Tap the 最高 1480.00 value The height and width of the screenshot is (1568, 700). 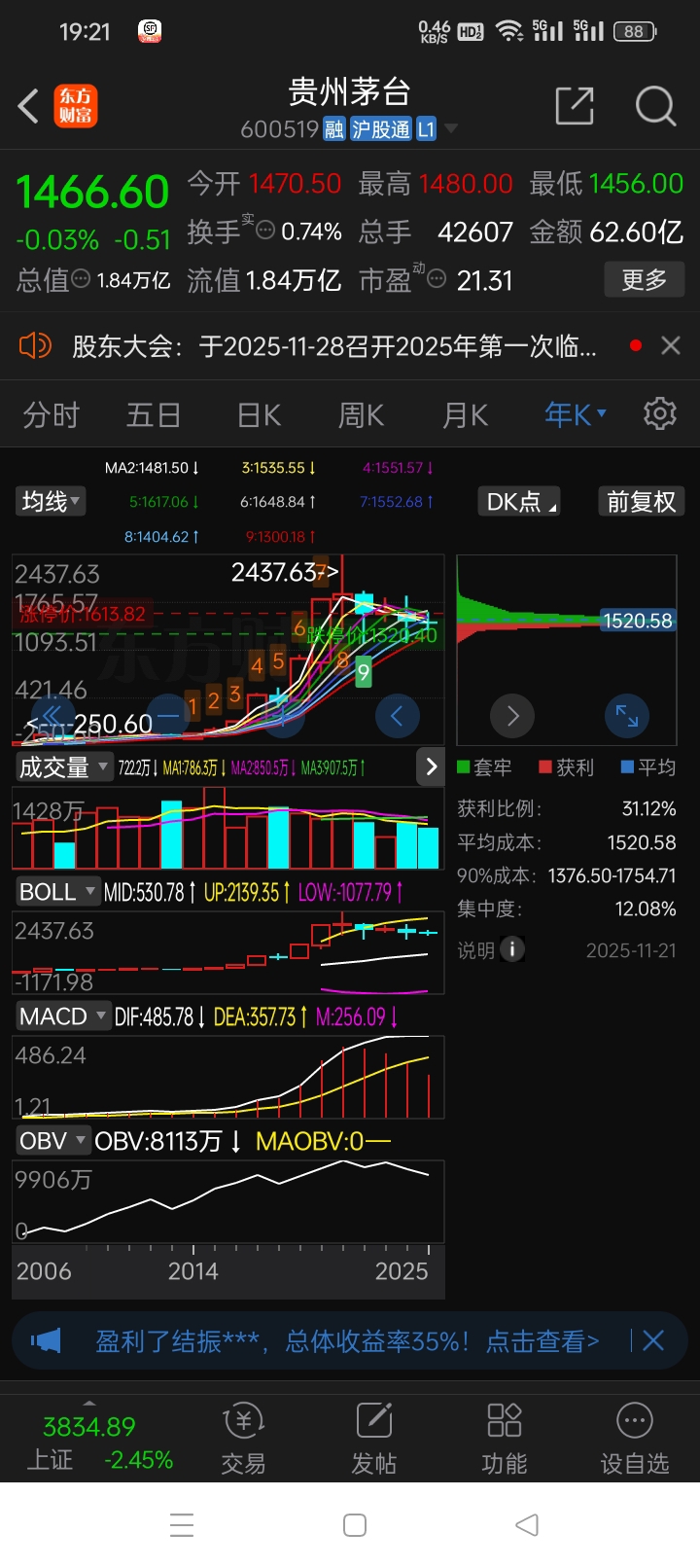[466, 183]
